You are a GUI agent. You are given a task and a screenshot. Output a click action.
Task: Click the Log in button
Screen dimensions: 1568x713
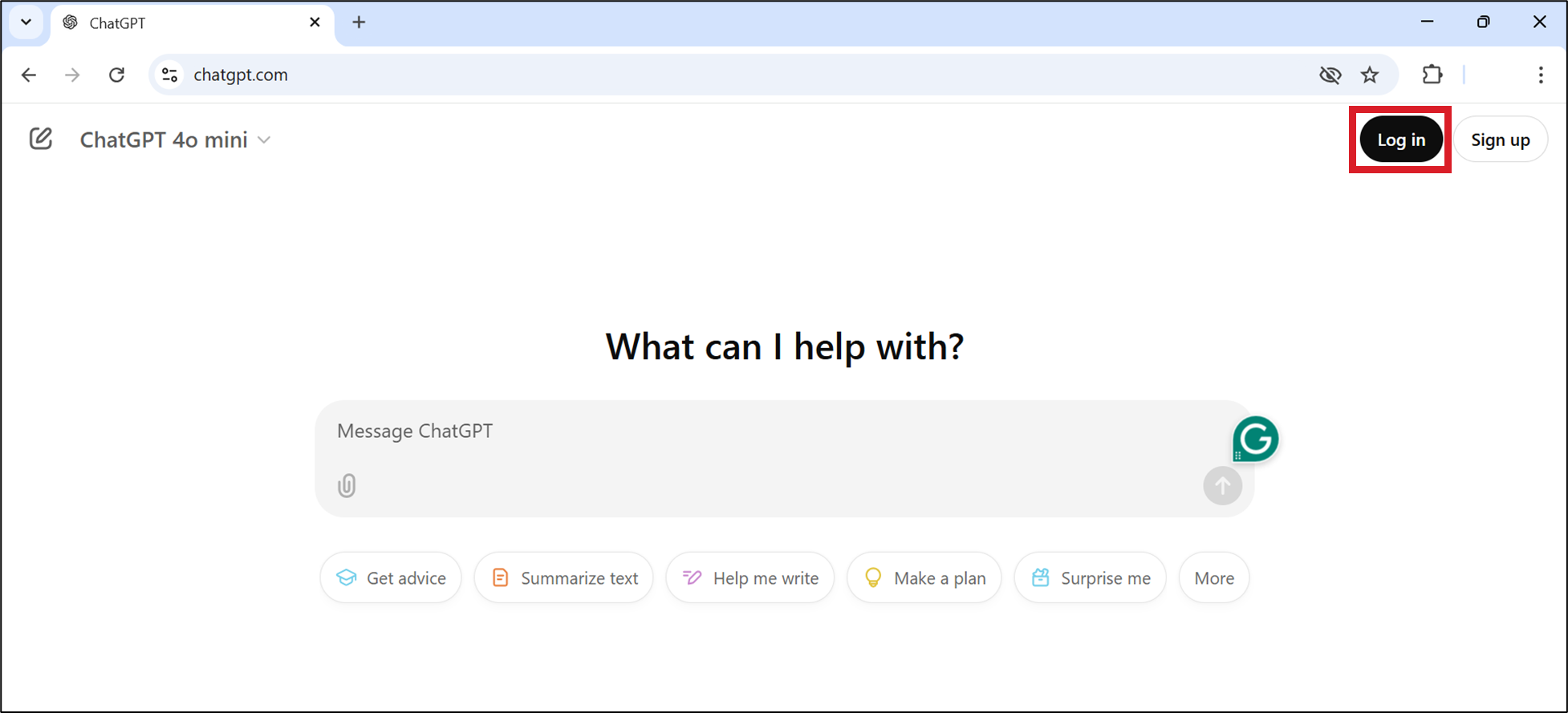point(1400,139)
